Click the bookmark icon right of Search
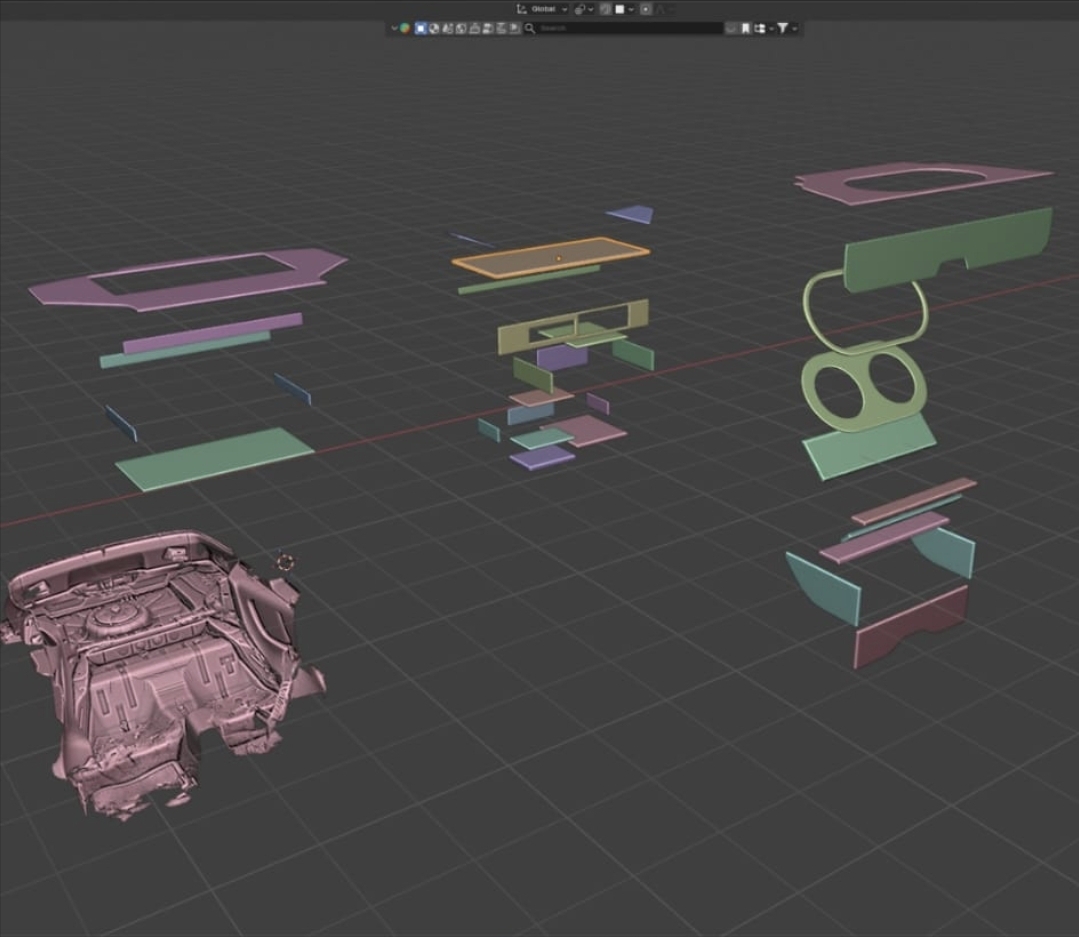The width and height of the screenshot is (1079, 937). click(746, 28)
